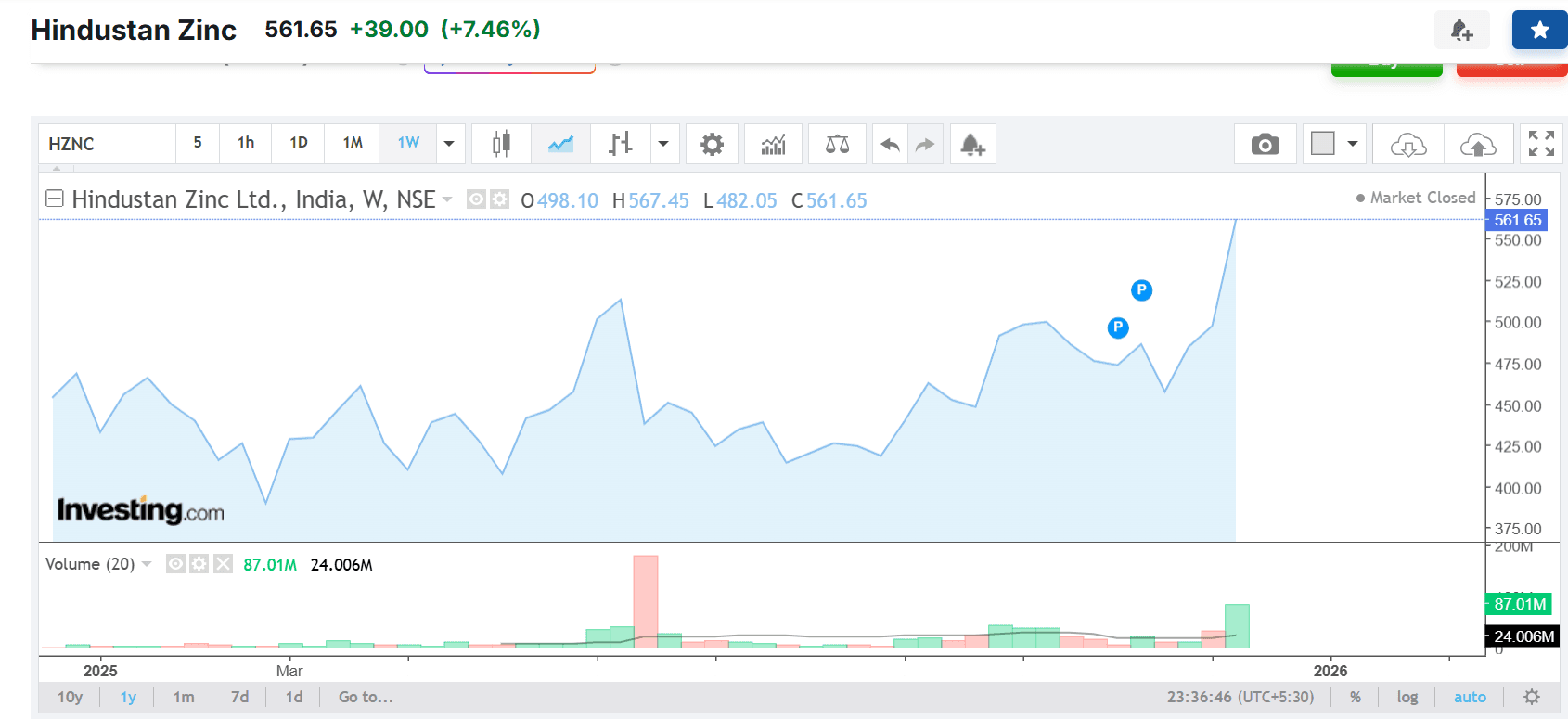Screen dimensions: 1568x719
Task: Open Volume indicator settings gear
Action: point(199,564)
